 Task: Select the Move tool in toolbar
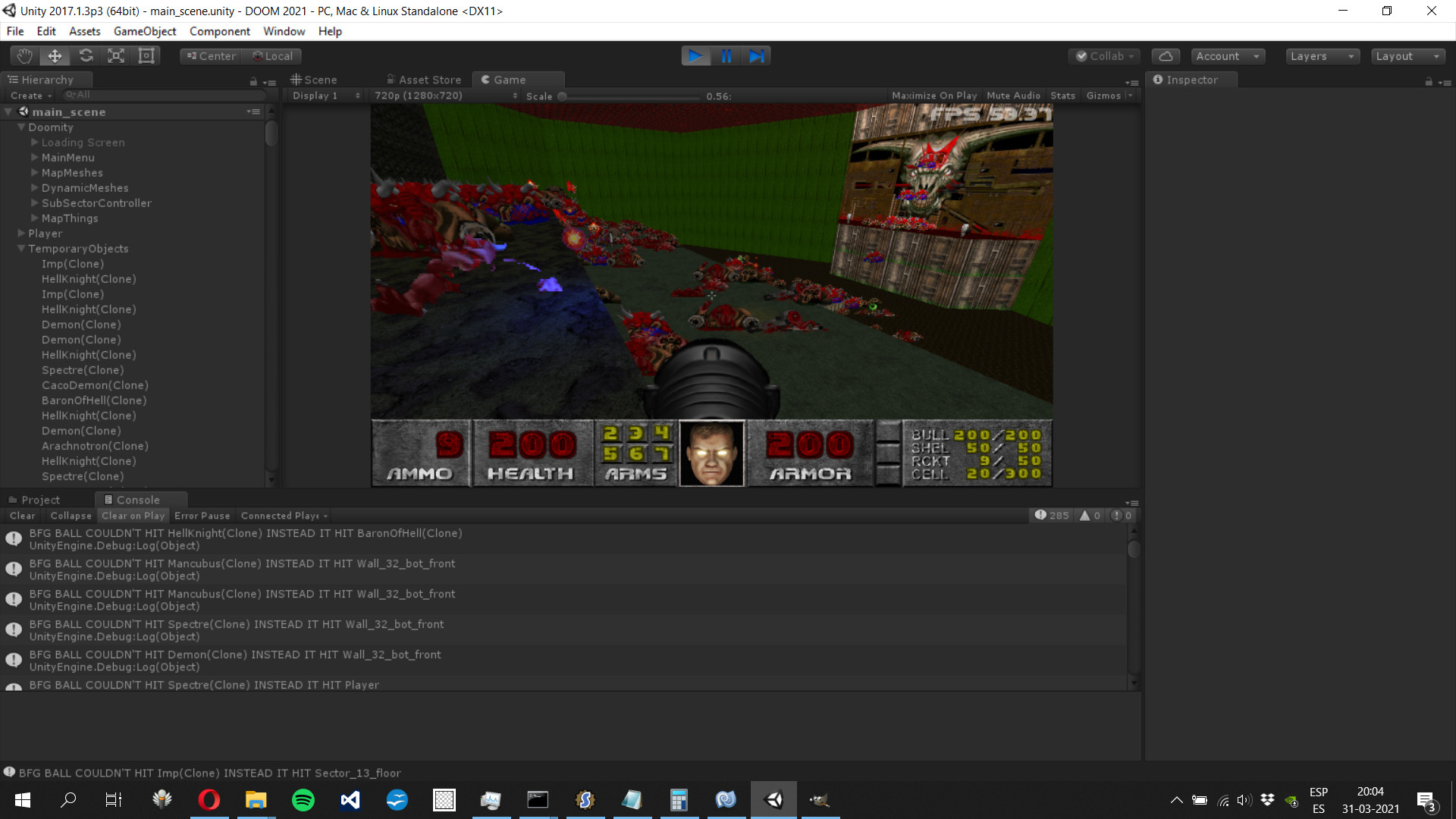tap(55, 56)
